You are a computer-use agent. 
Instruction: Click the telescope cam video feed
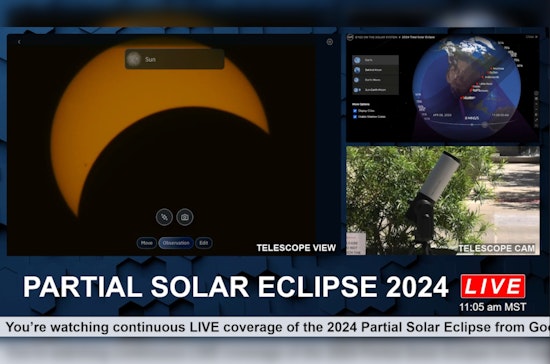pyautogui.click(x=443, y=200)
